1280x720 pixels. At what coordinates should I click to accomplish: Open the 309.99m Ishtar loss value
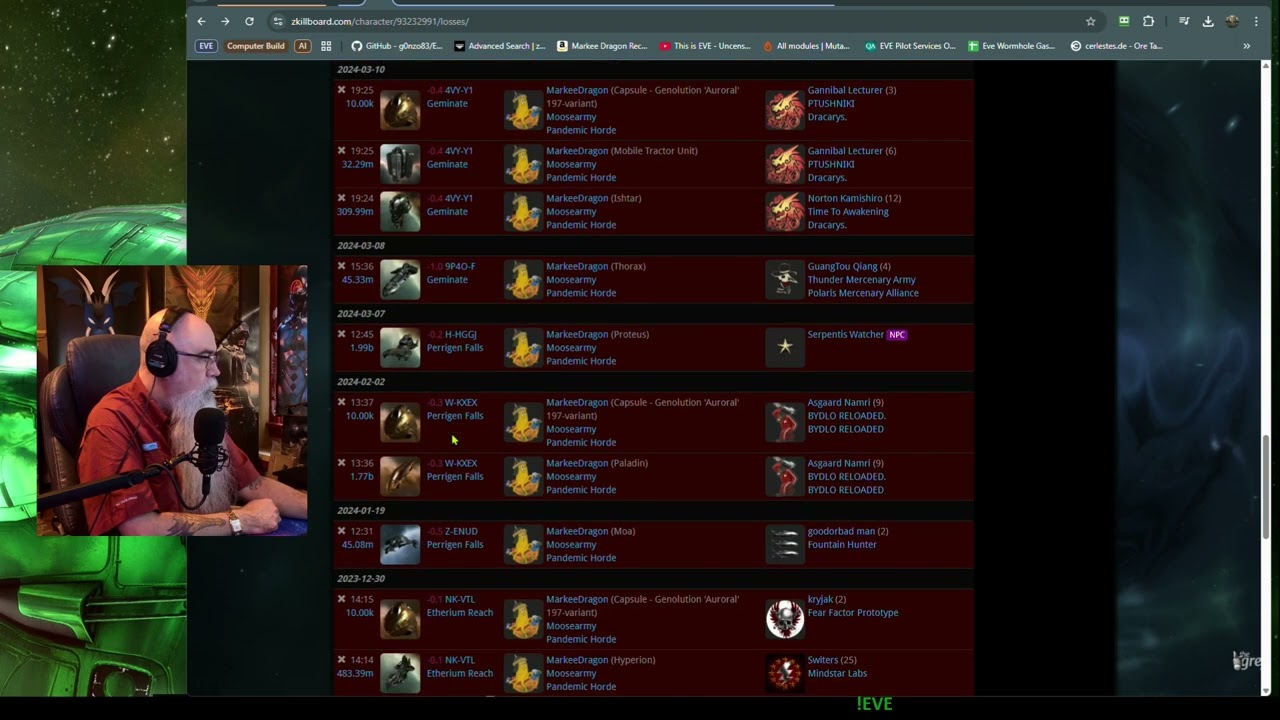pos(356,212)
